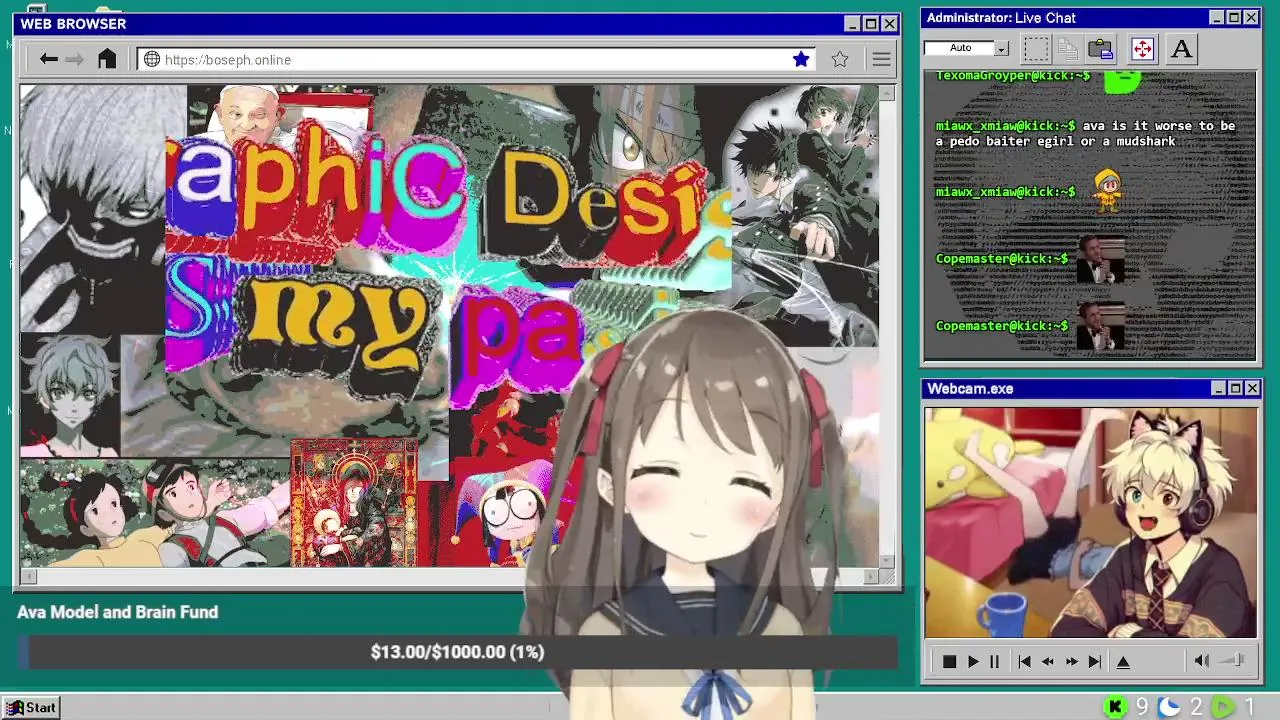Click the 'ava is it worse' chat message

[x=1085, y=133]
